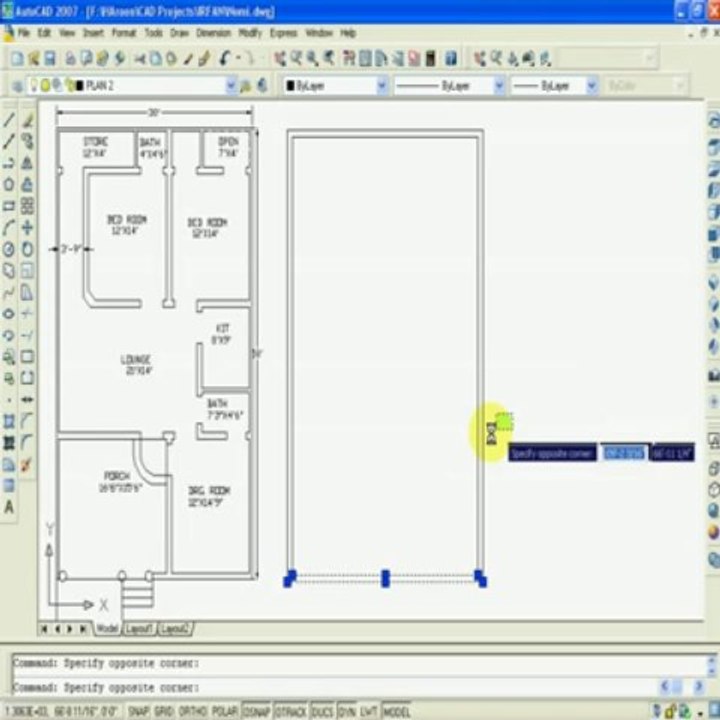The height and width of the screenshot is (720, 720).
Task: Open the Dimension menu
Action: pyautogui.click(x=214, y=33)
